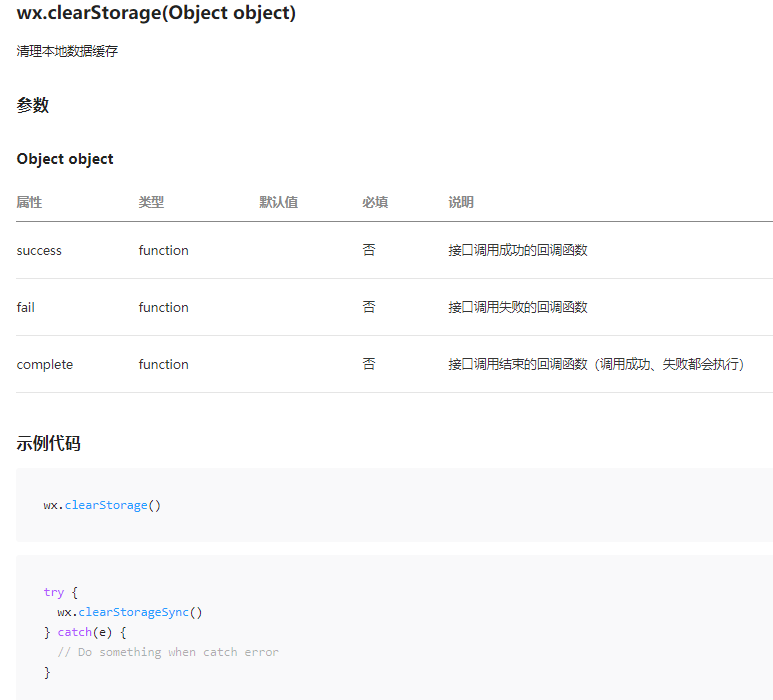Click wx.clearStorage() code line

point(102,505)
